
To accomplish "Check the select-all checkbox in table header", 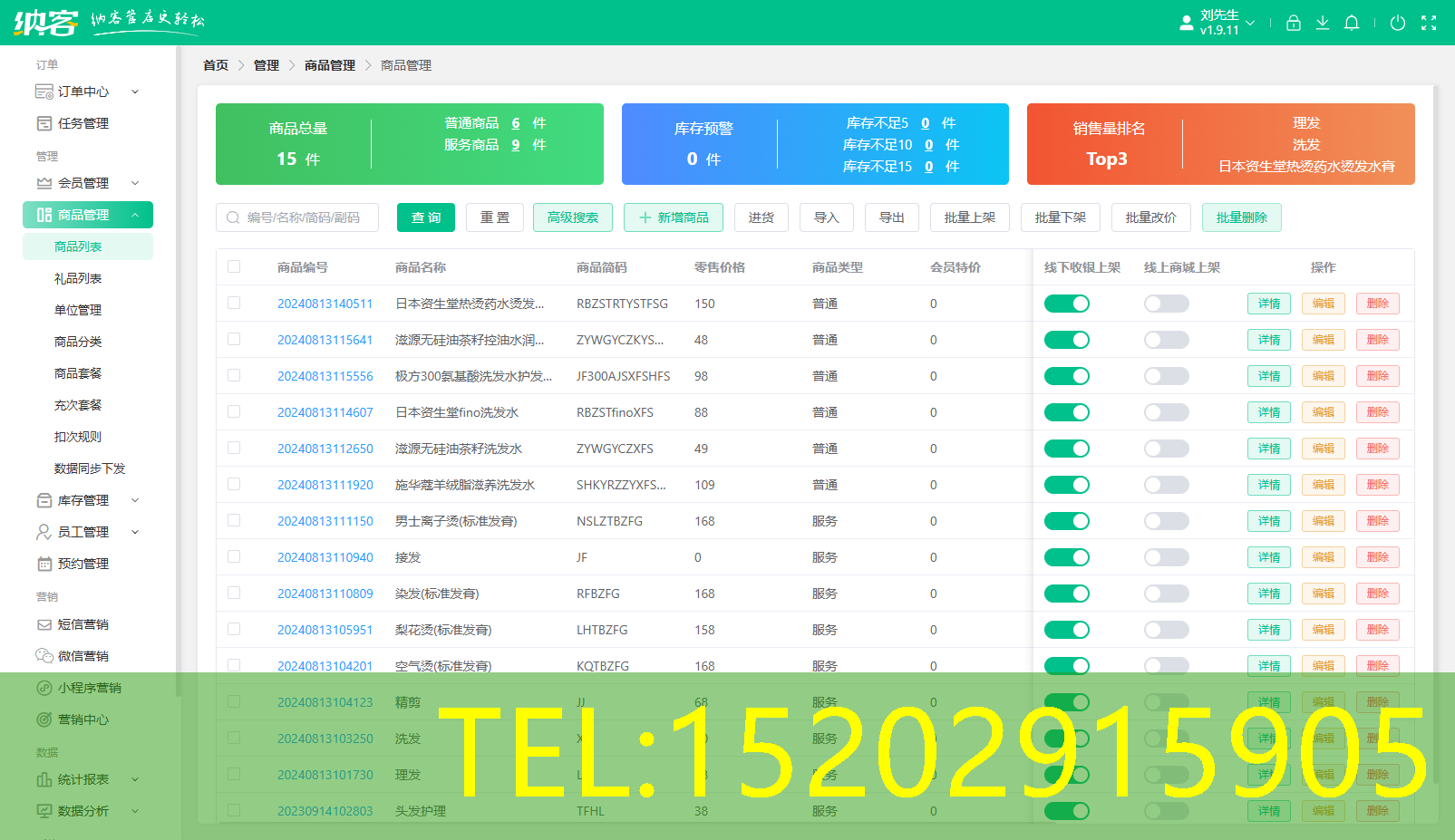I will tap(234, 266).
